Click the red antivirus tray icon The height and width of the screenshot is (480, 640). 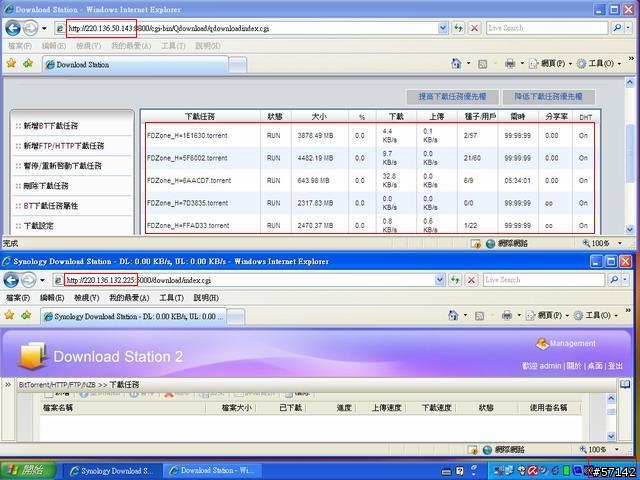pos(533,471)
